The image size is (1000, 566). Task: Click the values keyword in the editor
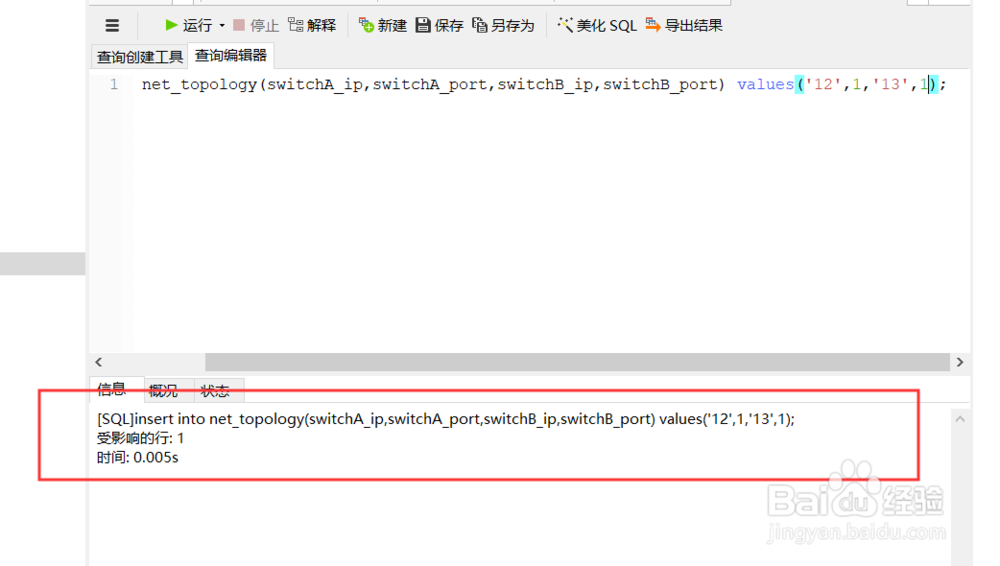[765, 84]
